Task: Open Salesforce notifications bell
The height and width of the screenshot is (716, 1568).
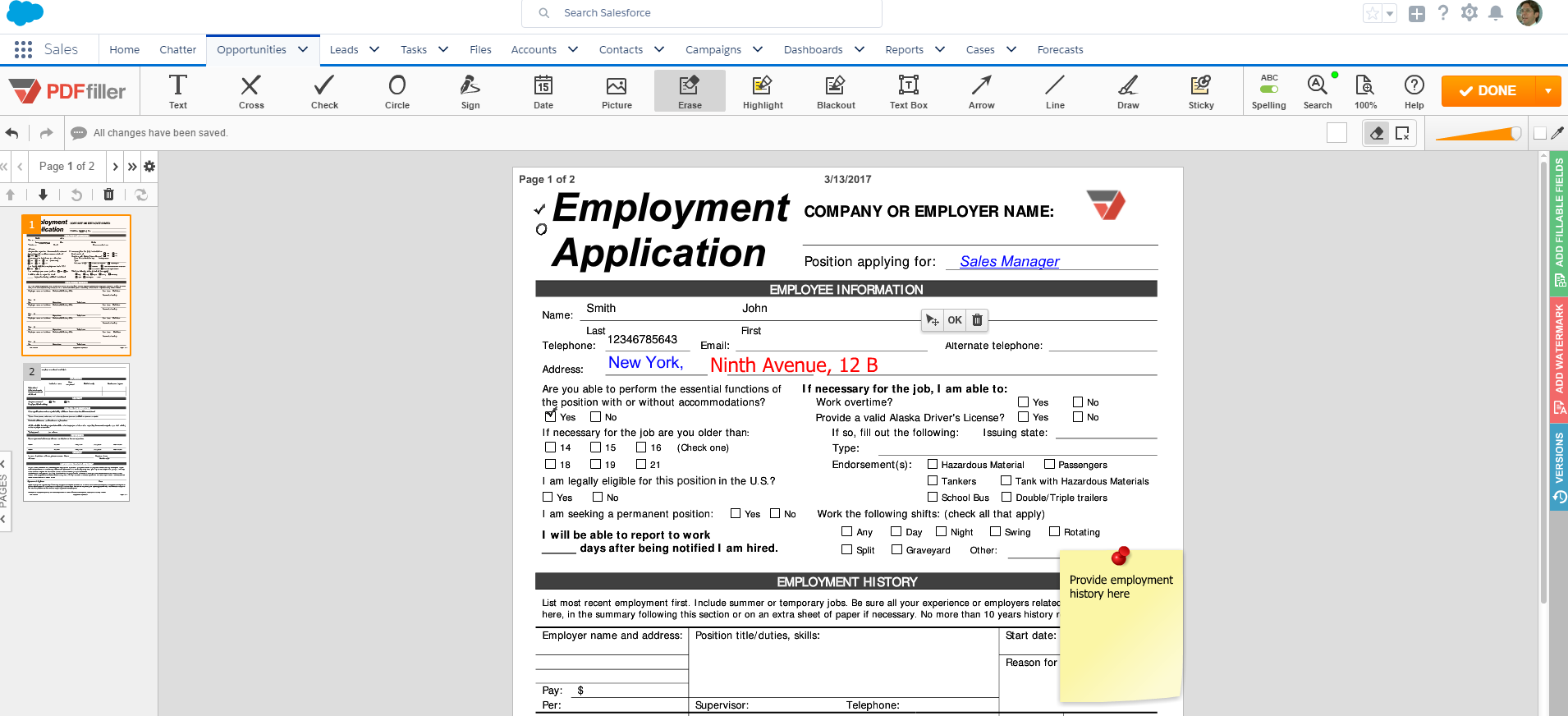Action: [1496, 13]
